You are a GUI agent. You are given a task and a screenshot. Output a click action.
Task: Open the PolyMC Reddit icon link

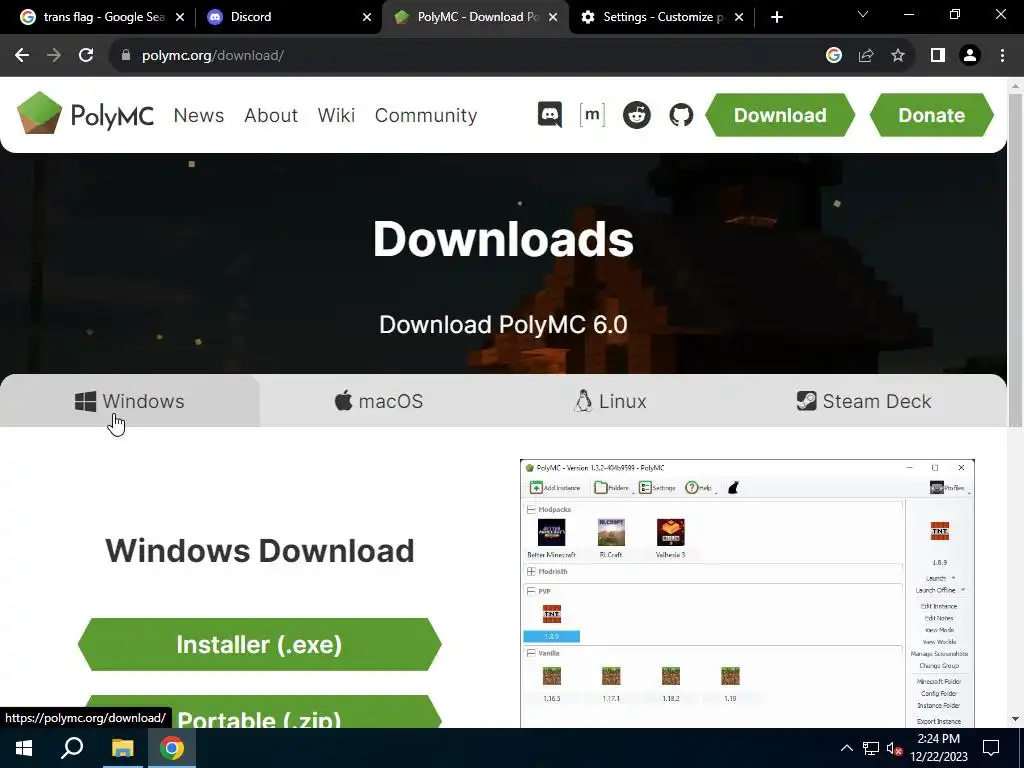636,115
